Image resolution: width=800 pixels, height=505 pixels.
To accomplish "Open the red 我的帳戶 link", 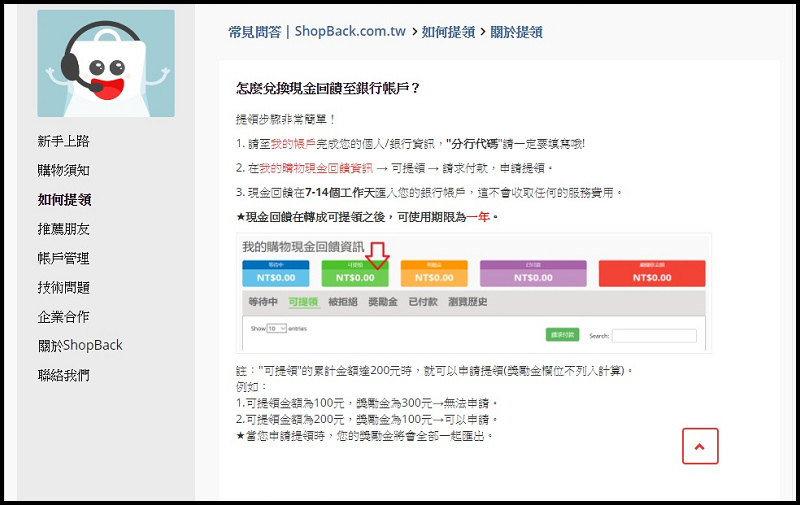I will (x=293, y=144).
